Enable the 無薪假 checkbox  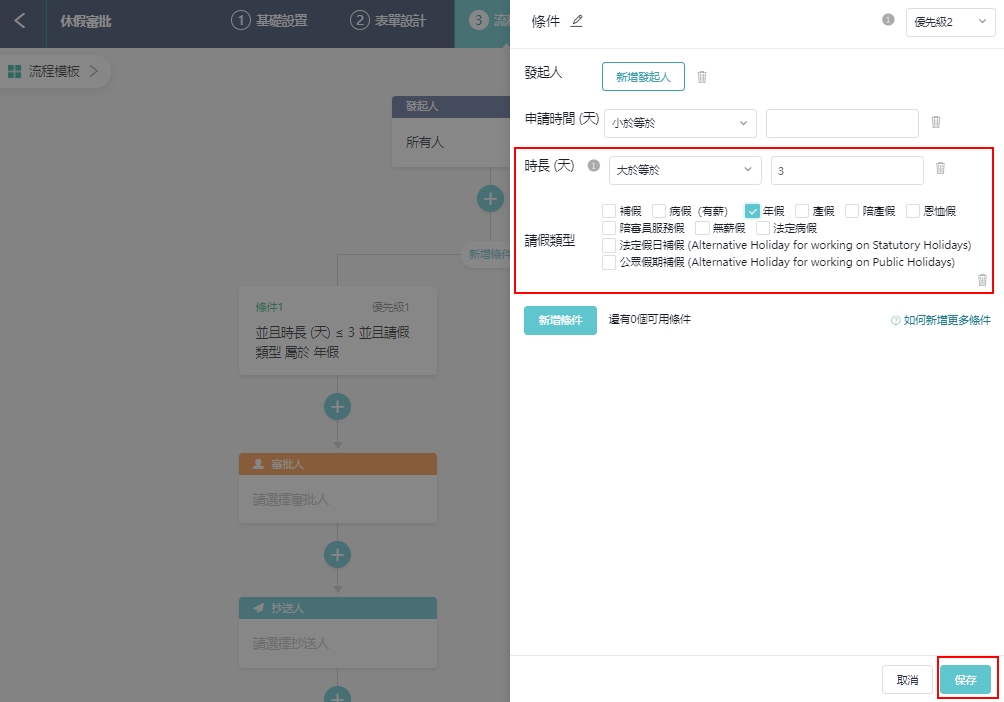[702, 228]
